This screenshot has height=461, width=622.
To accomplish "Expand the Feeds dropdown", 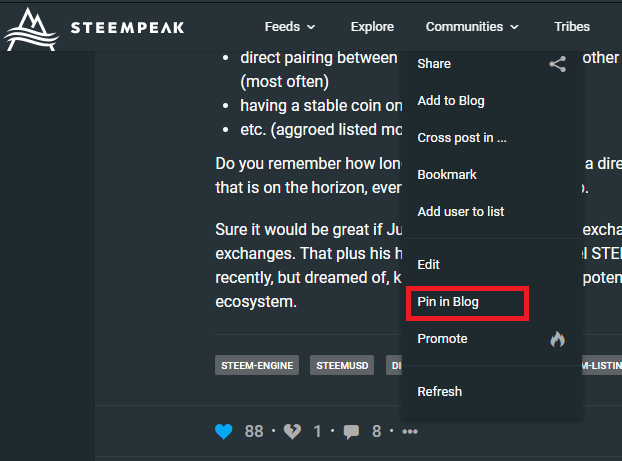I will [x=290, y=27].
